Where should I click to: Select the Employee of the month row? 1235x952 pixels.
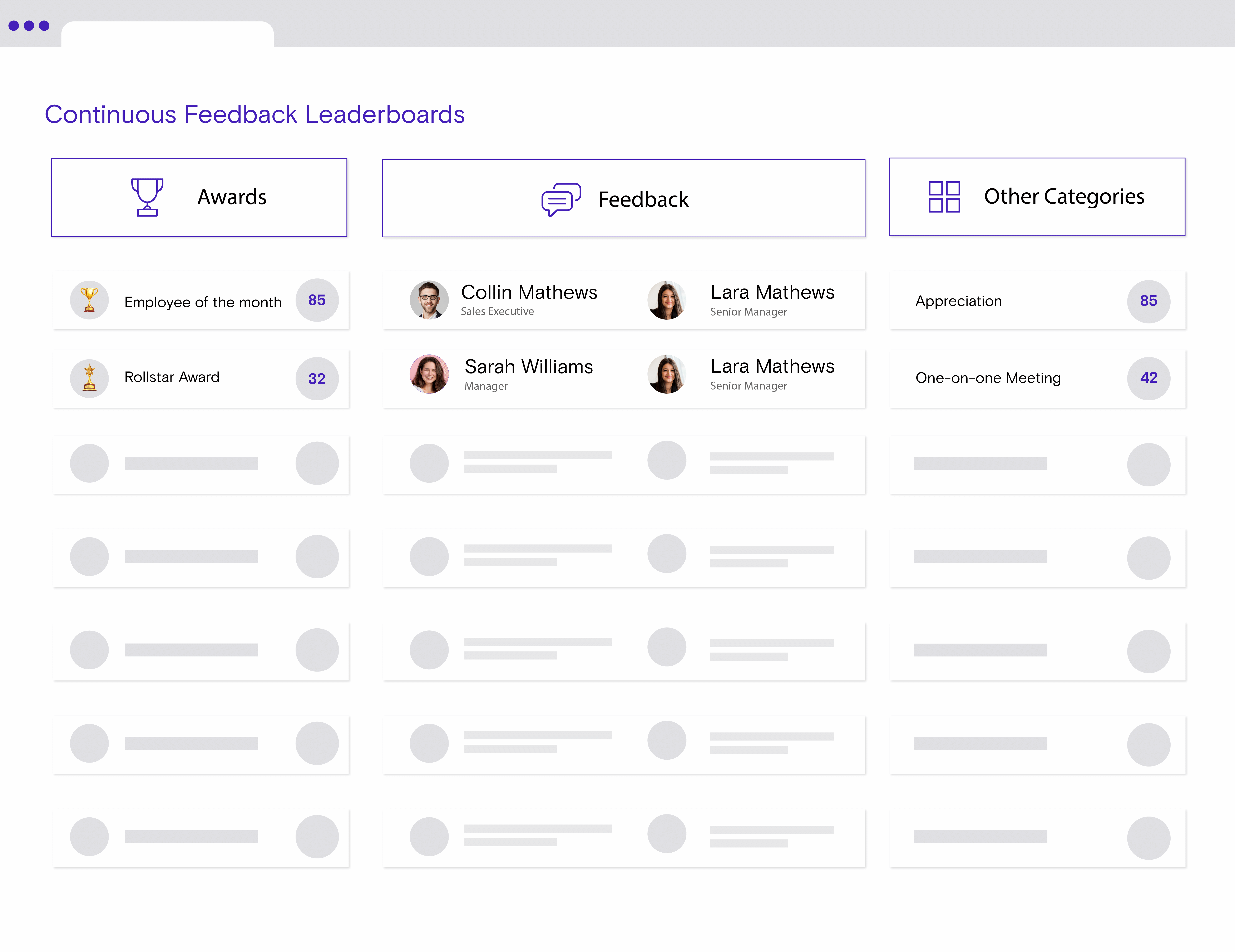tap(201, 300)
